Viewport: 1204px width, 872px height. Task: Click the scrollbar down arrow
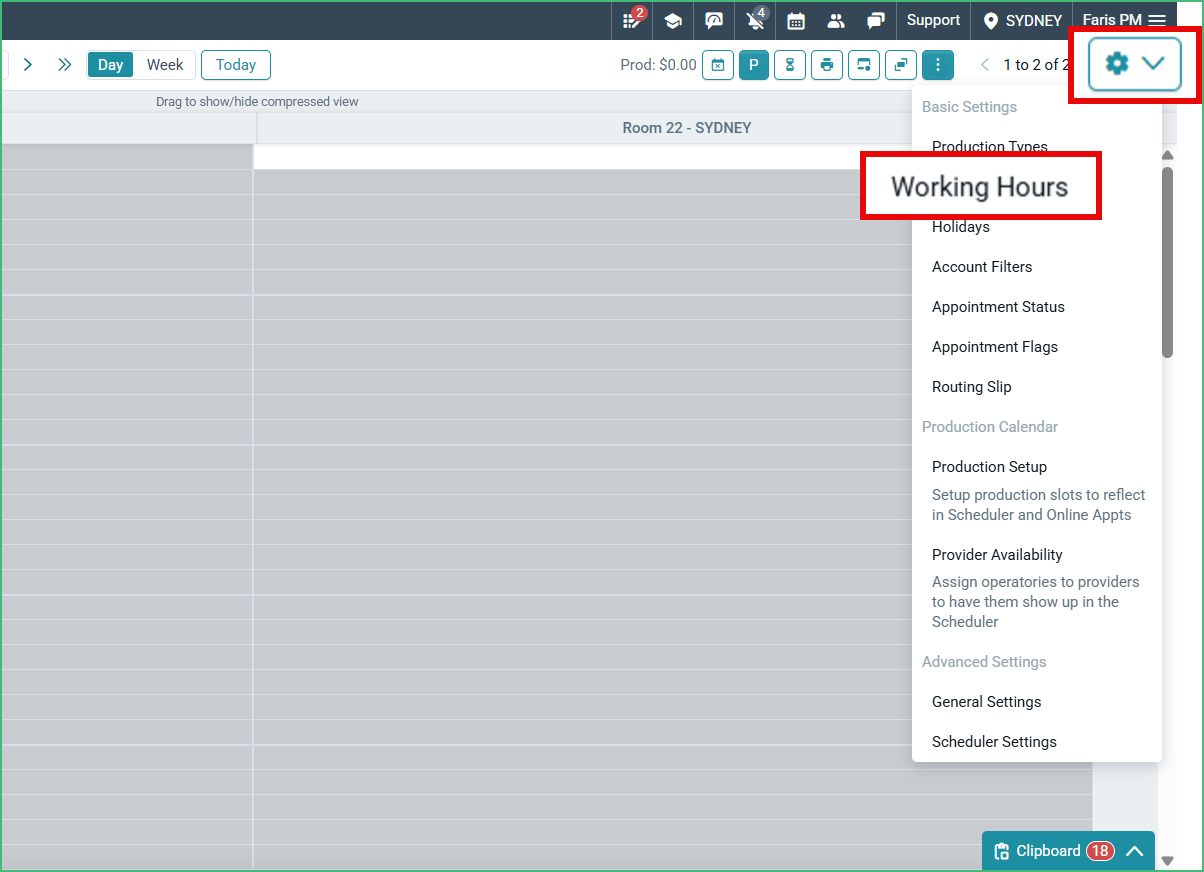pos(1167,860)
